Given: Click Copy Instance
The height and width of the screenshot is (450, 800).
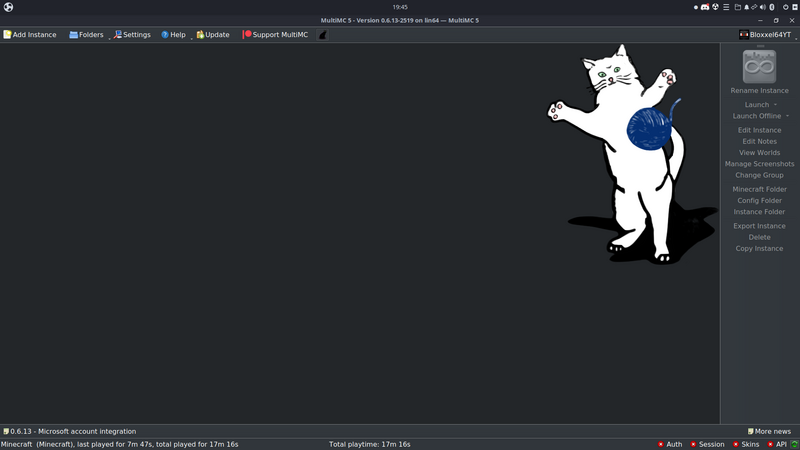Looking at the screenshot, I should click(x=759, y=248).
